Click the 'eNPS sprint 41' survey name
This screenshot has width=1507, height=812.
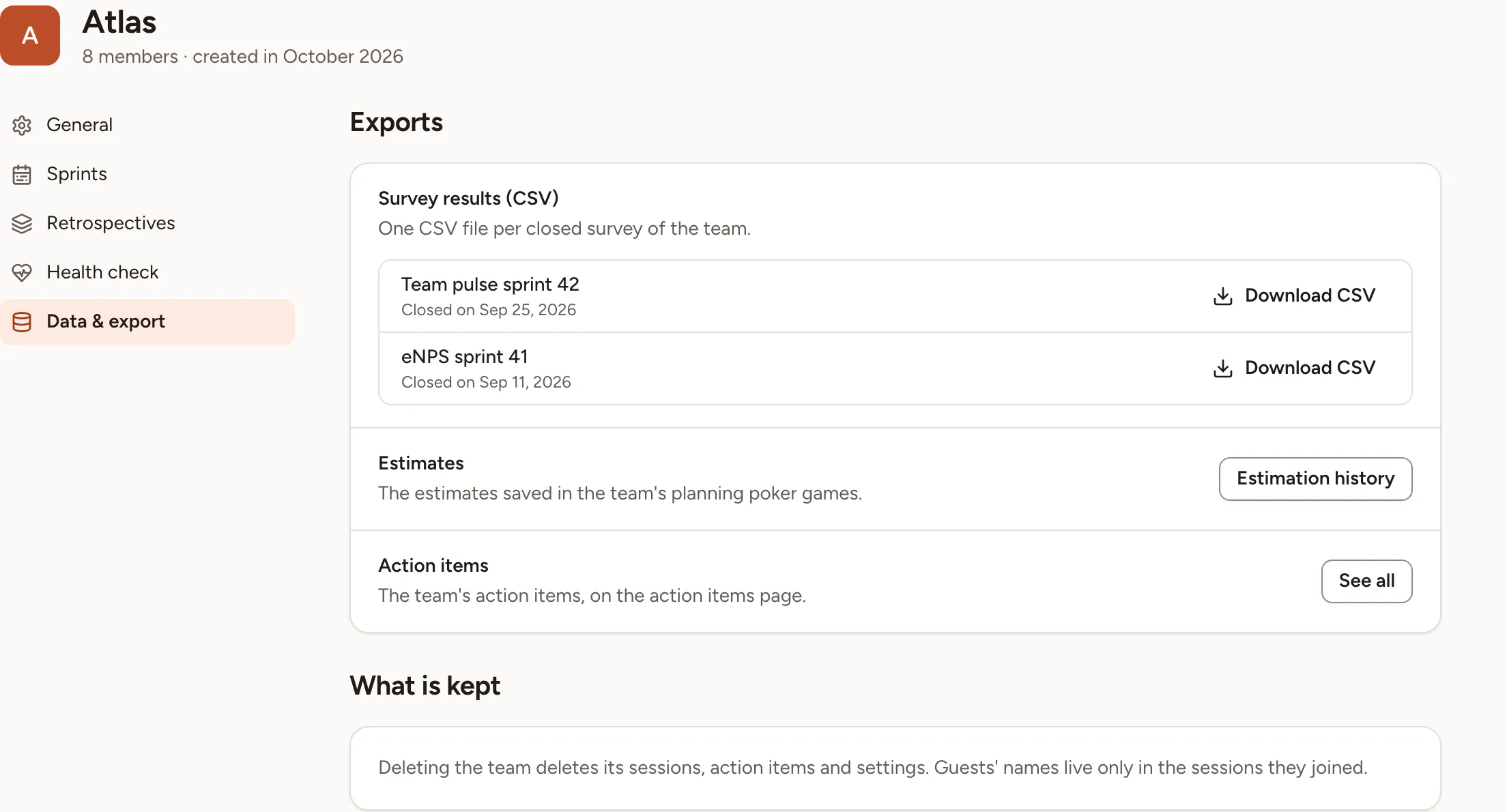pyautogui.click(x=464, y=356)
